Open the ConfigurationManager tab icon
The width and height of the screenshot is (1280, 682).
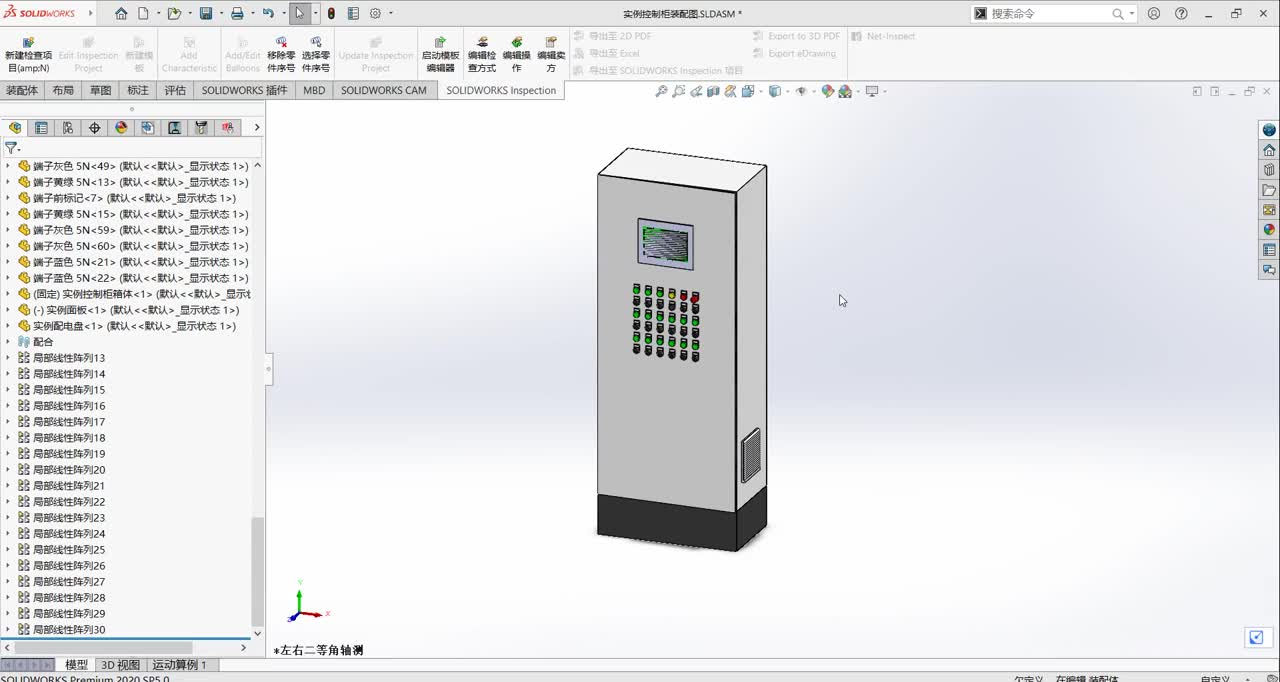(68, 127)
